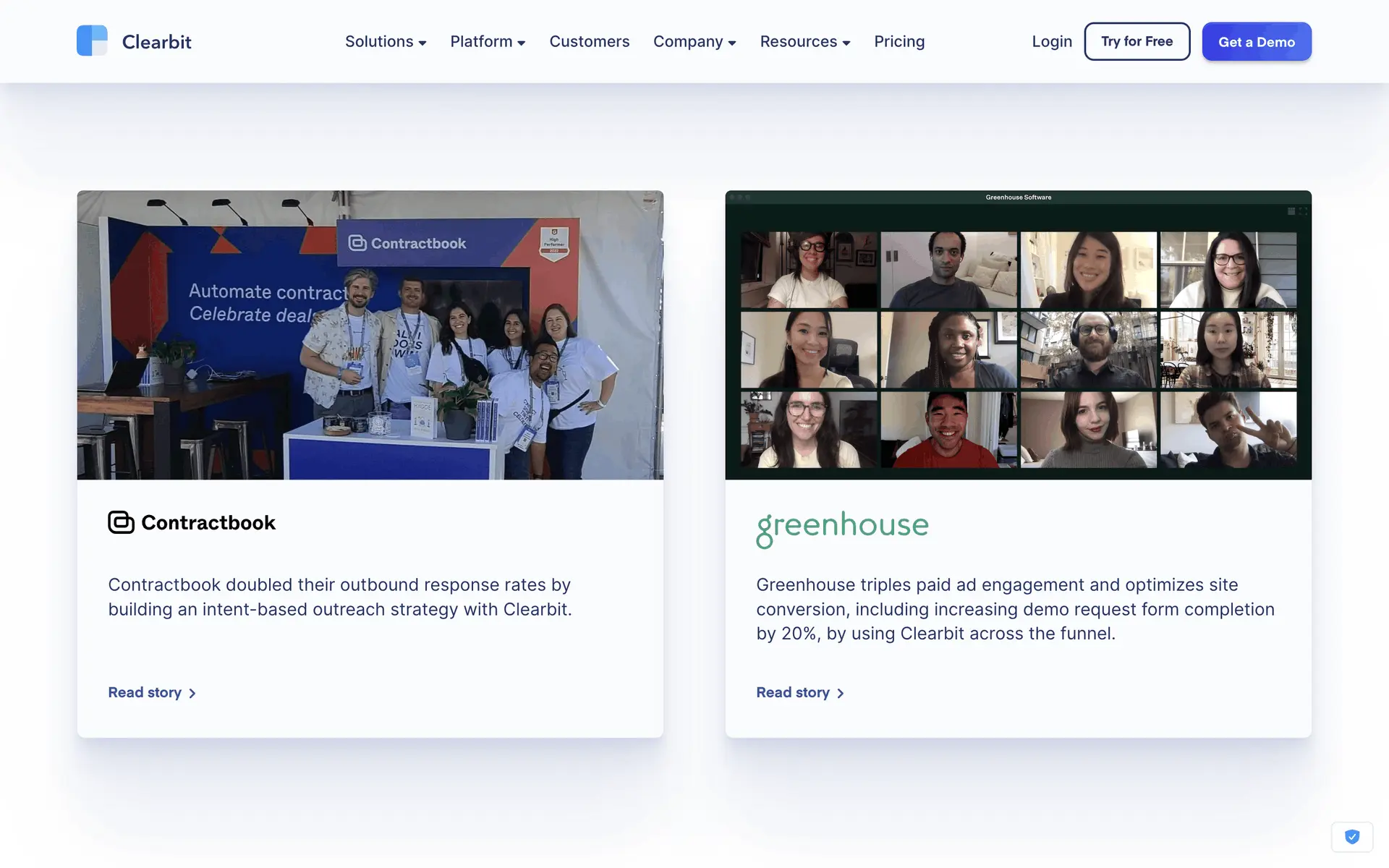Open the Resources dropdown menu
This screenshot has height=868, width=1389.
click(804, 42)
